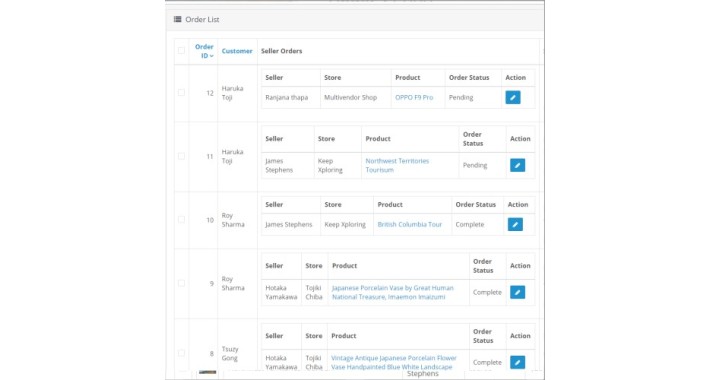Check the box for order 9

point(181,283)
